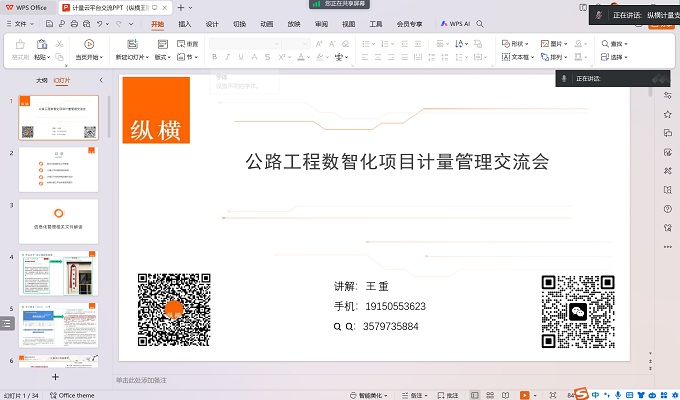Viewport: 680px width, 400px height.
Task: Toggle Italic formatting
Action: click(227, 57)
